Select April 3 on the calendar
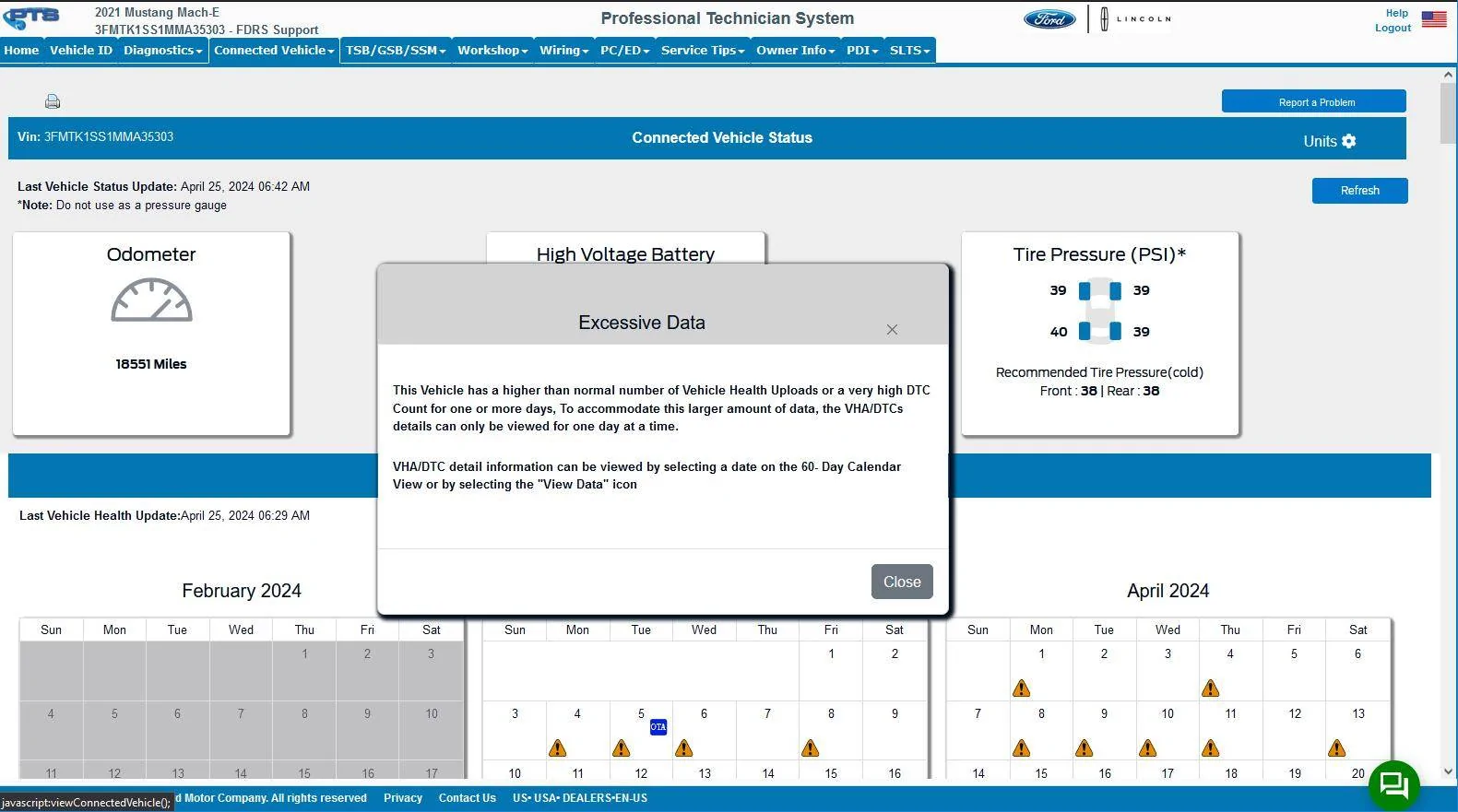Image resolution: width=1458 pixels, height=812 pixels. 1168,671
